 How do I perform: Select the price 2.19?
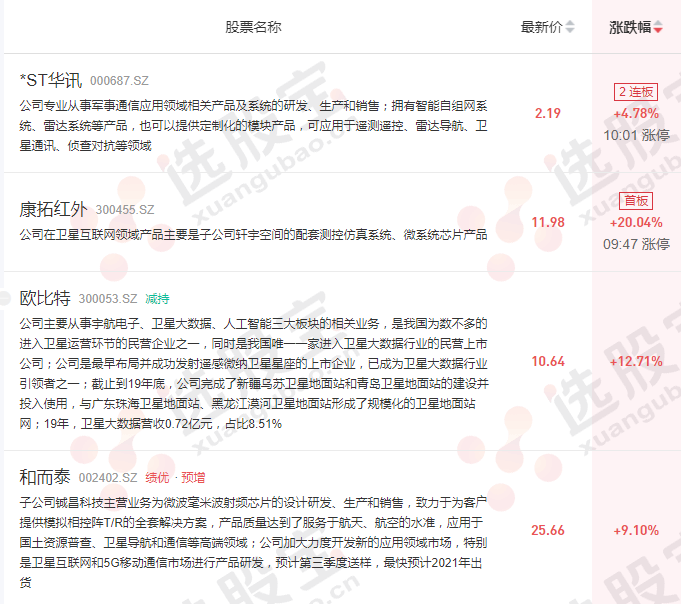548,113
